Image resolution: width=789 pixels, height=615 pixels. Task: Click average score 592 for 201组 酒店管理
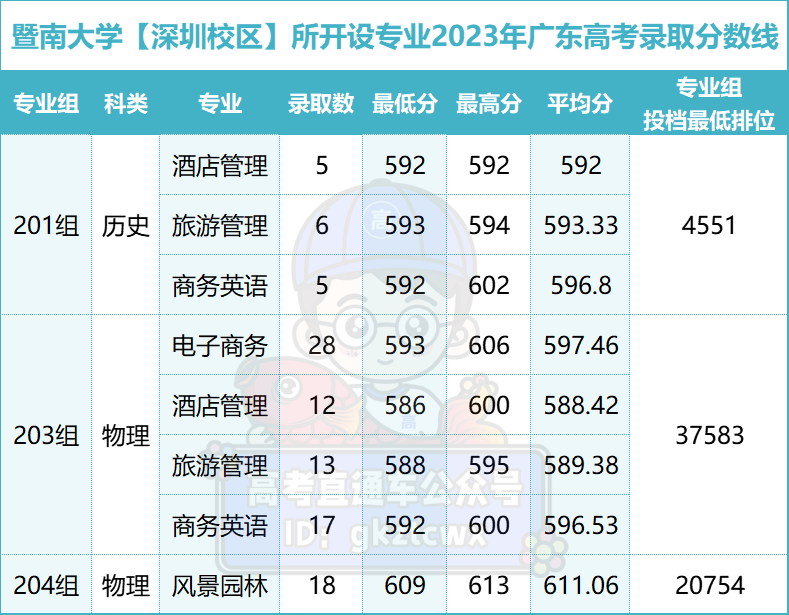[x=581, y=166]
